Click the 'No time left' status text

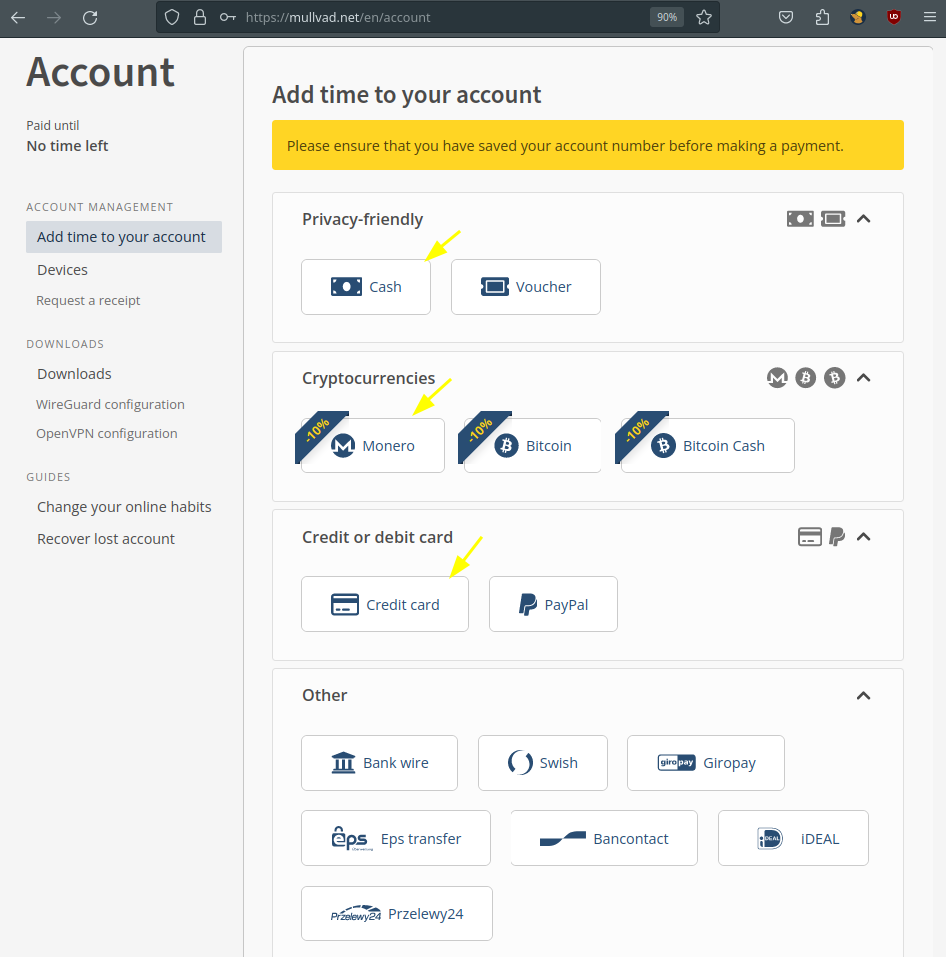pos(67,146)
